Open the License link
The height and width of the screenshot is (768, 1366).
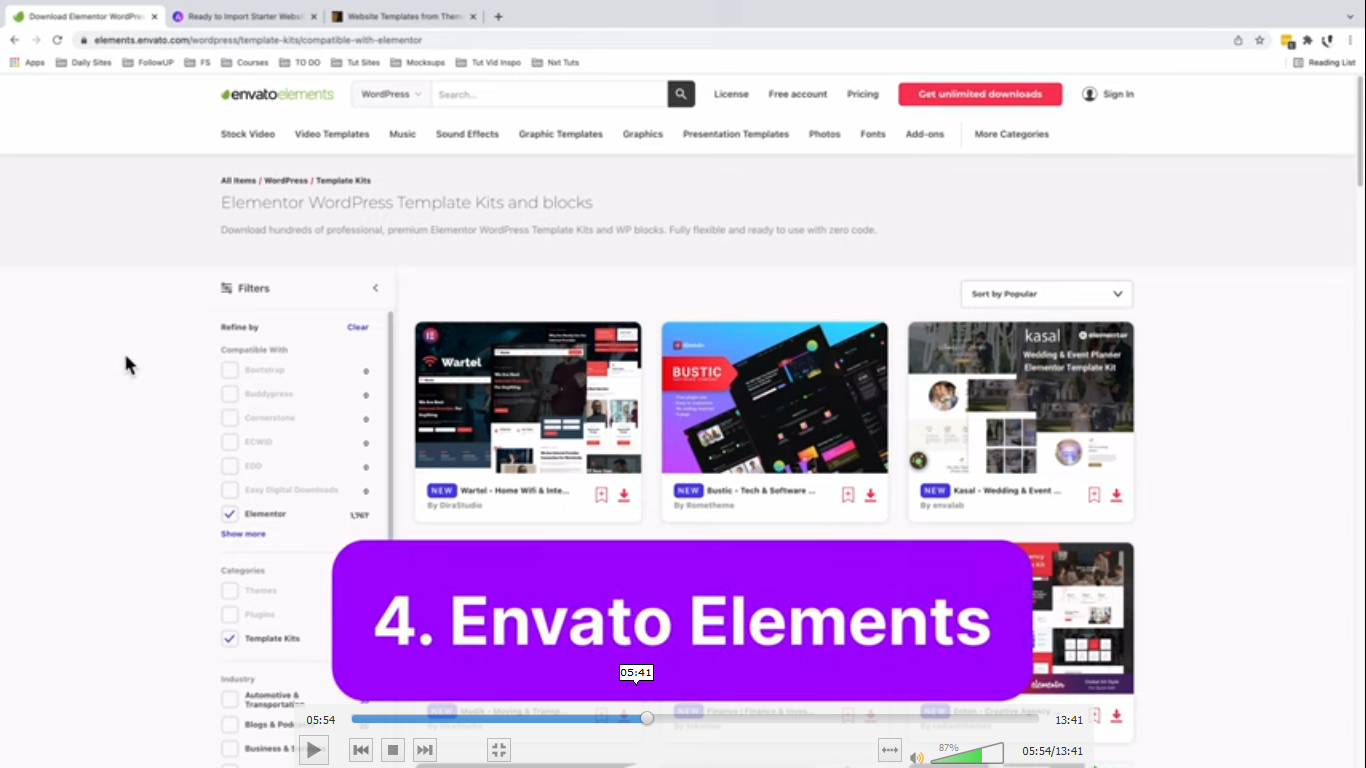(x=731, y=94)
